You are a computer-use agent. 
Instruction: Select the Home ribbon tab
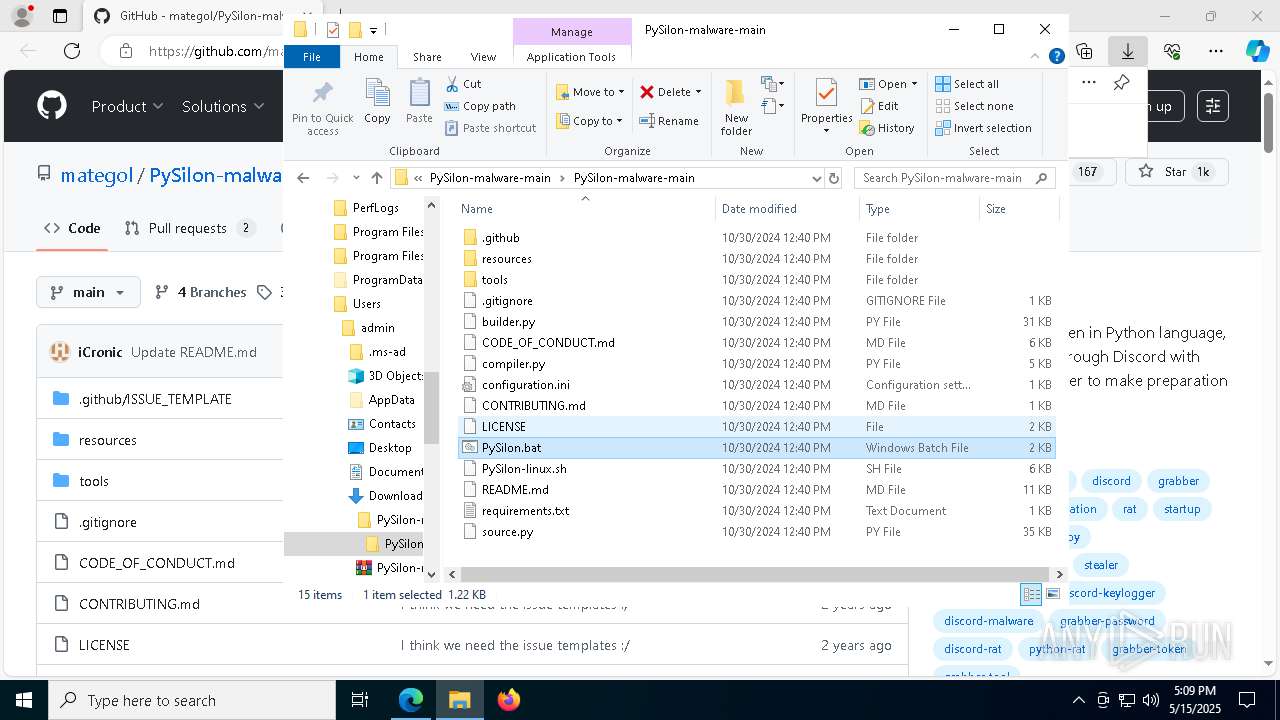click(368, 57)
